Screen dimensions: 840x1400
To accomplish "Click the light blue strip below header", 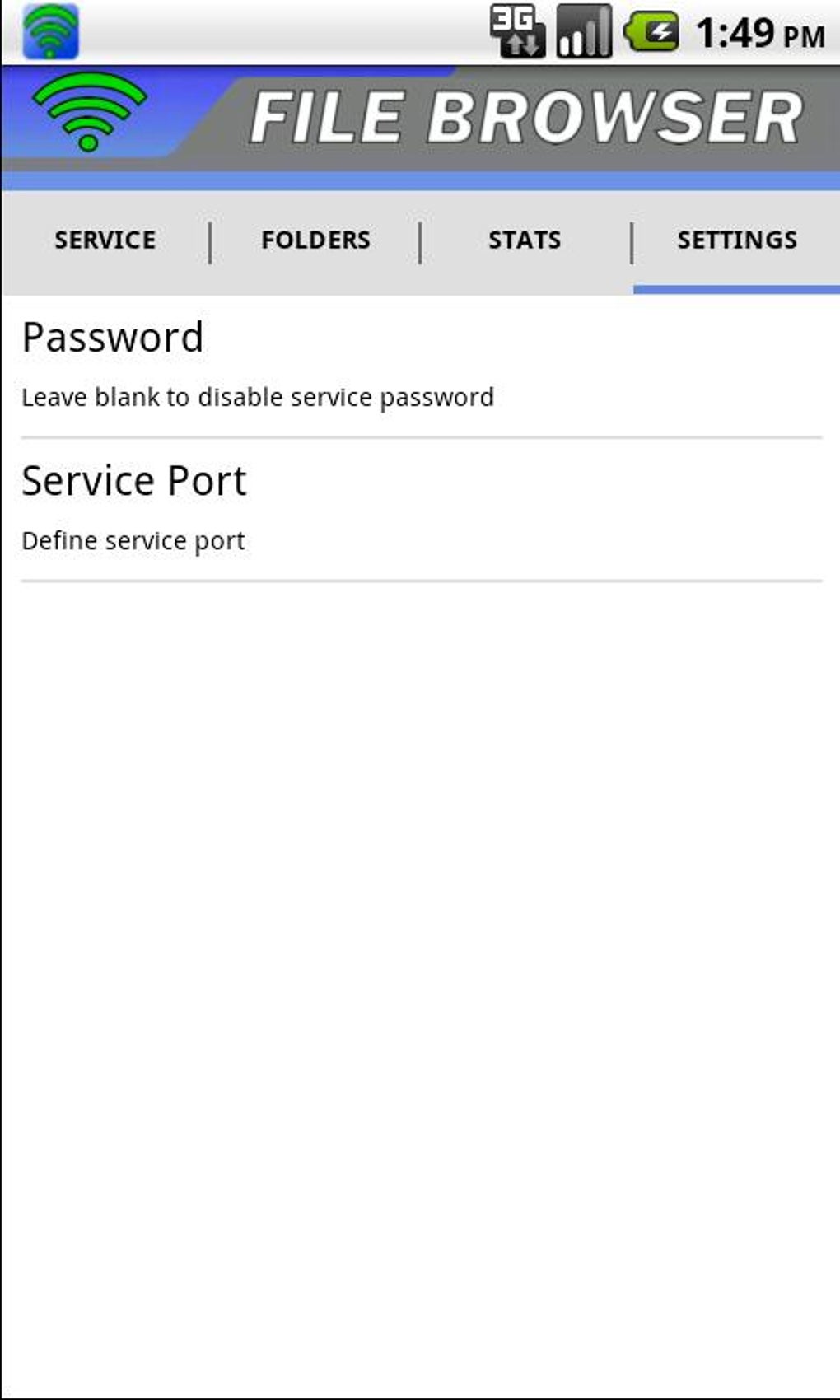I will 420,181.
